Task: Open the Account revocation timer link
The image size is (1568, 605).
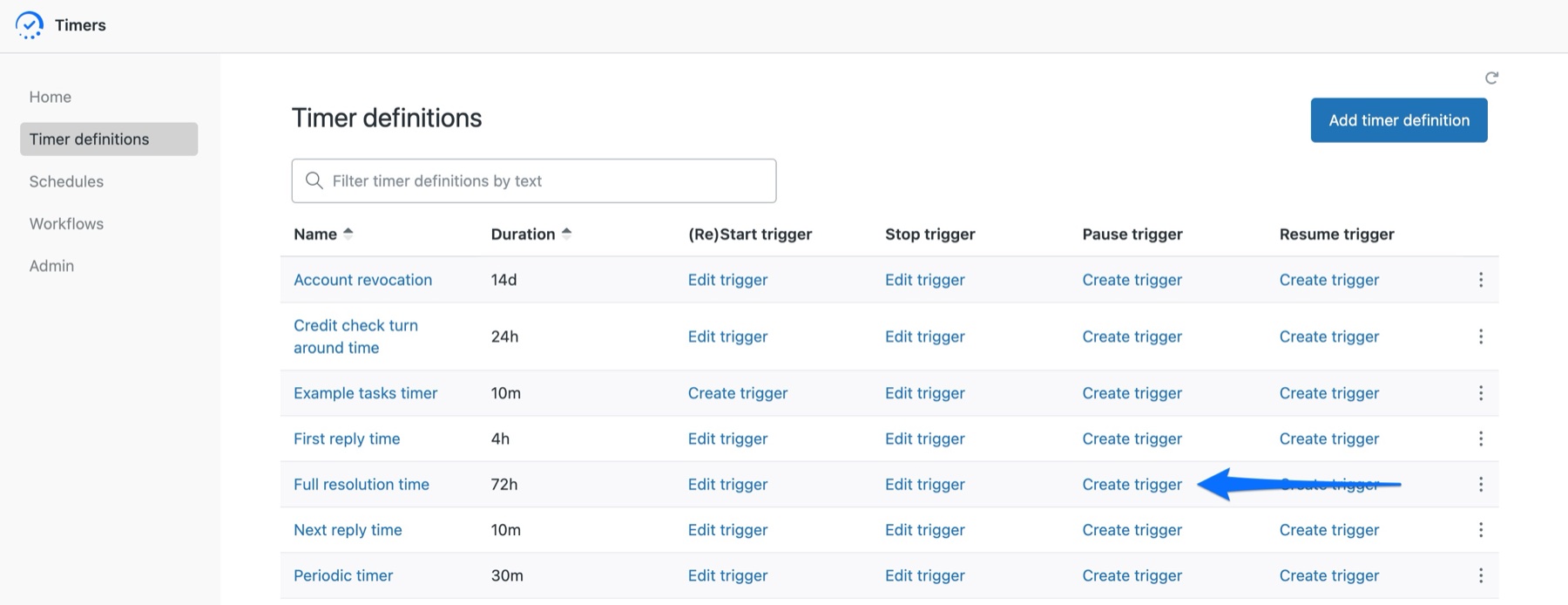Action: tap(362, 280)
